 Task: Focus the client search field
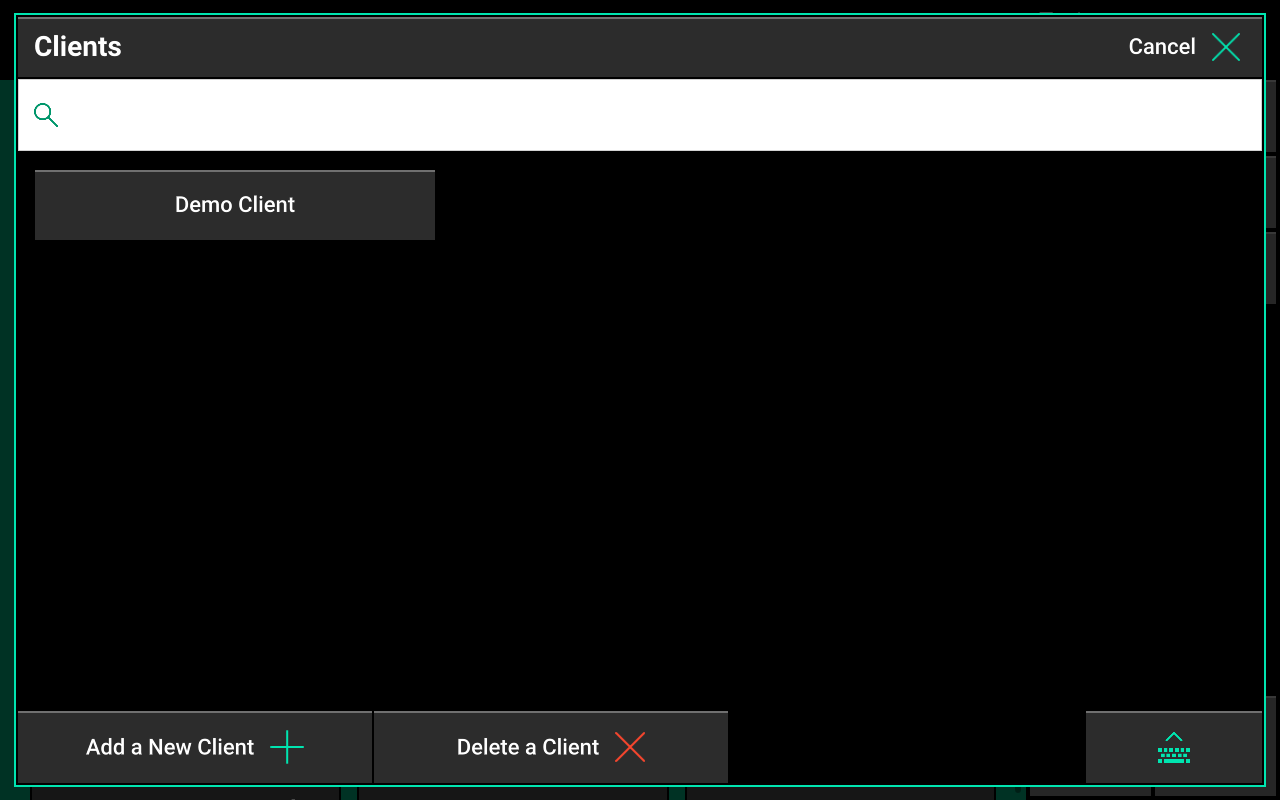[640, 115]
